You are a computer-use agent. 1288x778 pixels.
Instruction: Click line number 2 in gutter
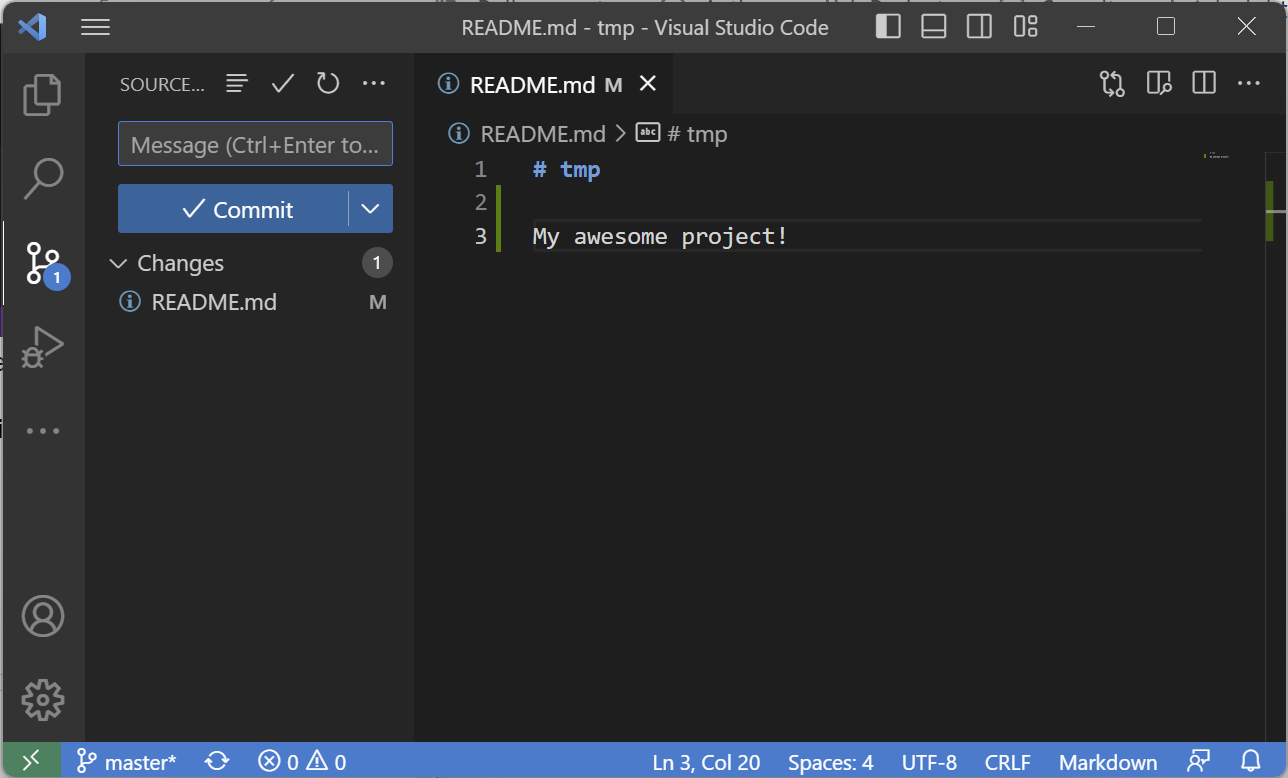[x=481, y=203]
